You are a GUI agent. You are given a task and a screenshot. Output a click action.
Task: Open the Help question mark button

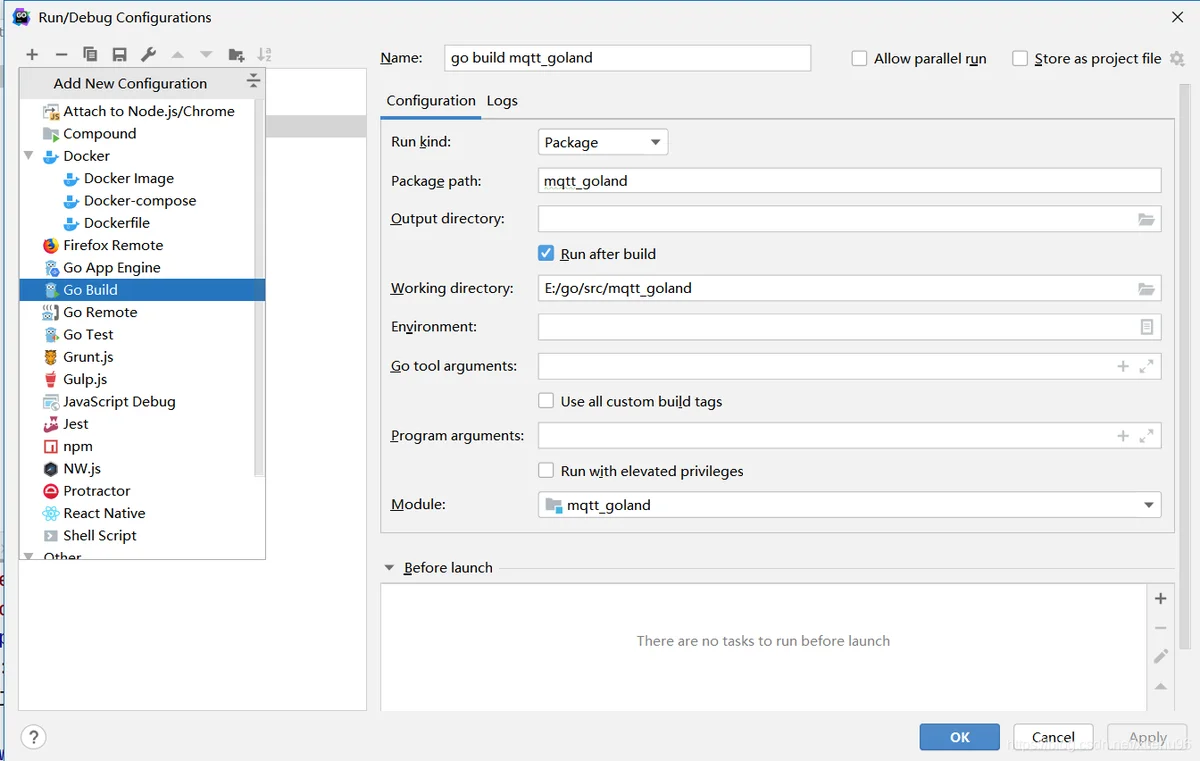click(33, 737)
